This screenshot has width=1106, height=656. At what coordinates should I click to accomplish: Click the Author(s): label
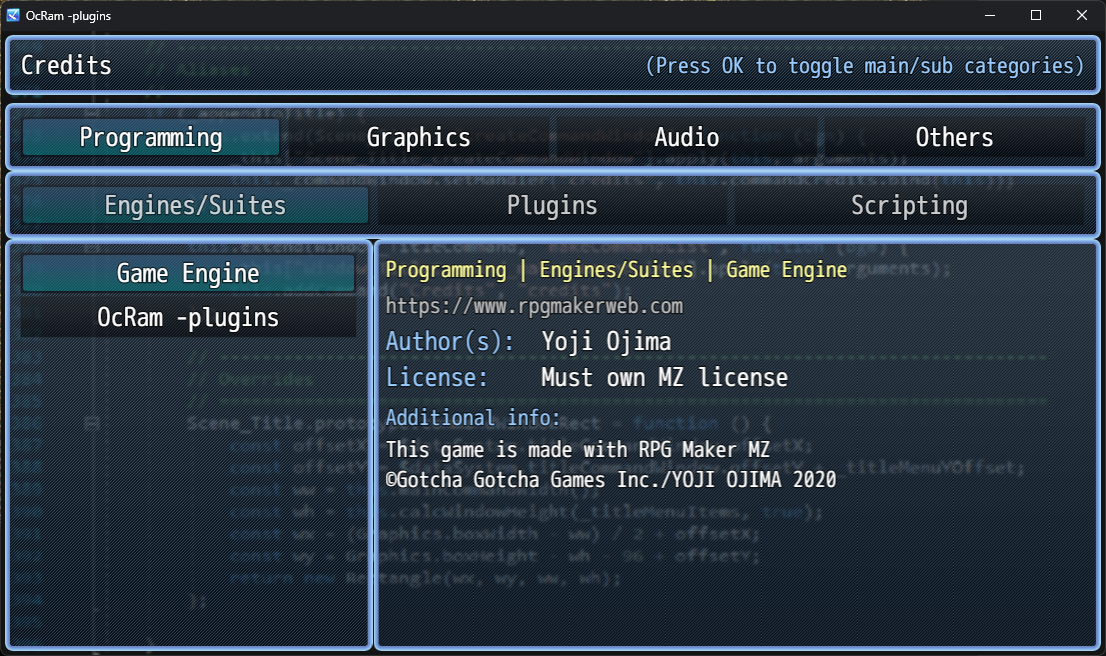pyautogui.click(x=449, y=342)
